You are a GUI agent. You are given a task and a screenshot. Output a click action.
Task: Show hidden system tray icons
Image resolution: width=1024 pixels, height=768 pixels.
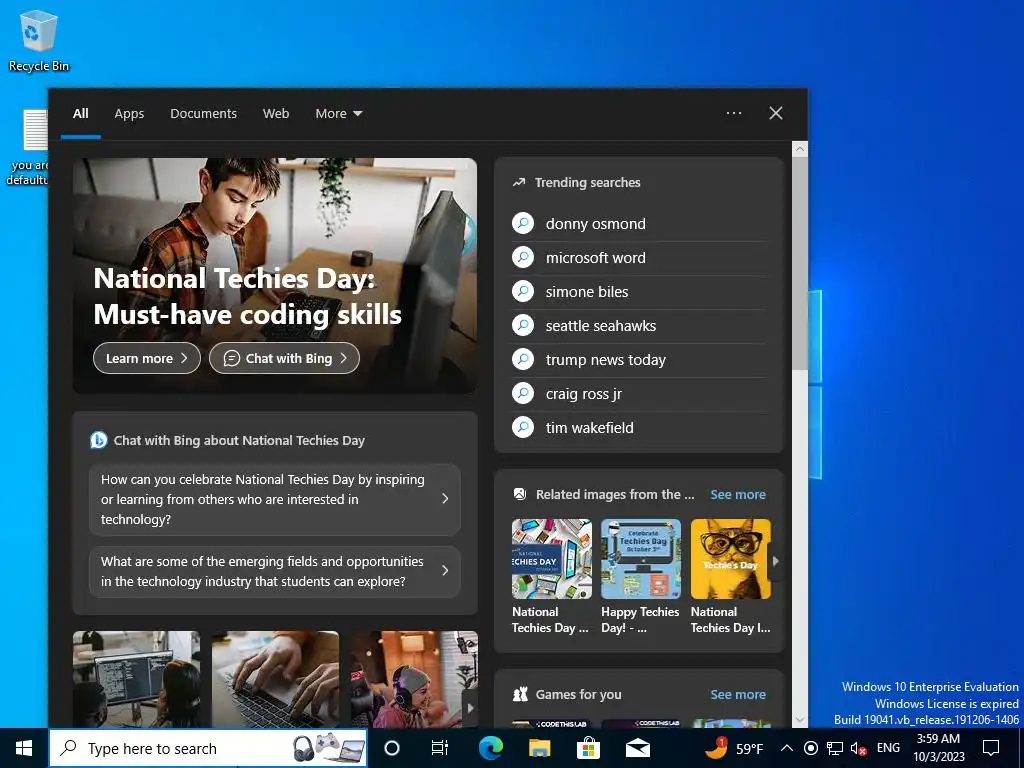coord(787,748)
